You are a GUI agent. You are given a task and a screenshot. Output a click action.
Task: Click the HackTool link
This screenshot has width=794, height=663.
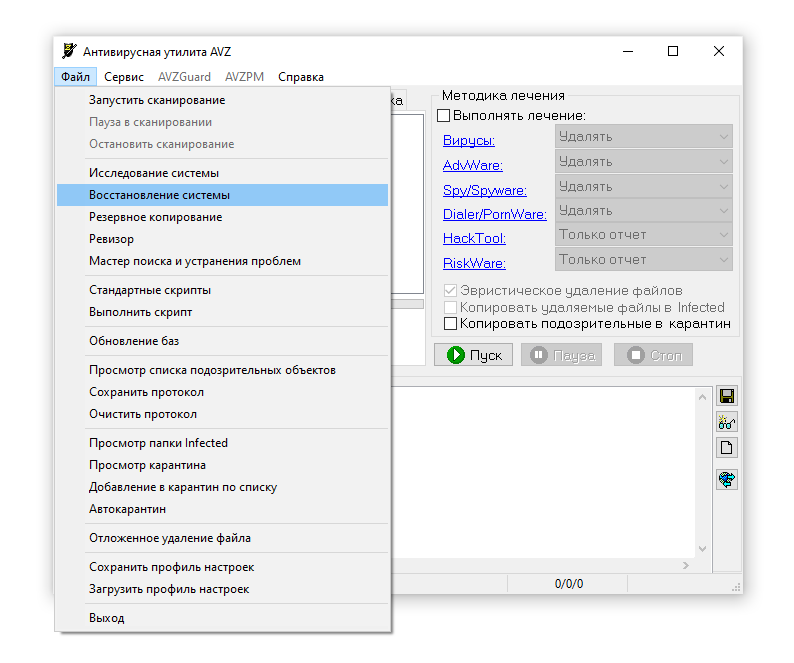[474, 238]
